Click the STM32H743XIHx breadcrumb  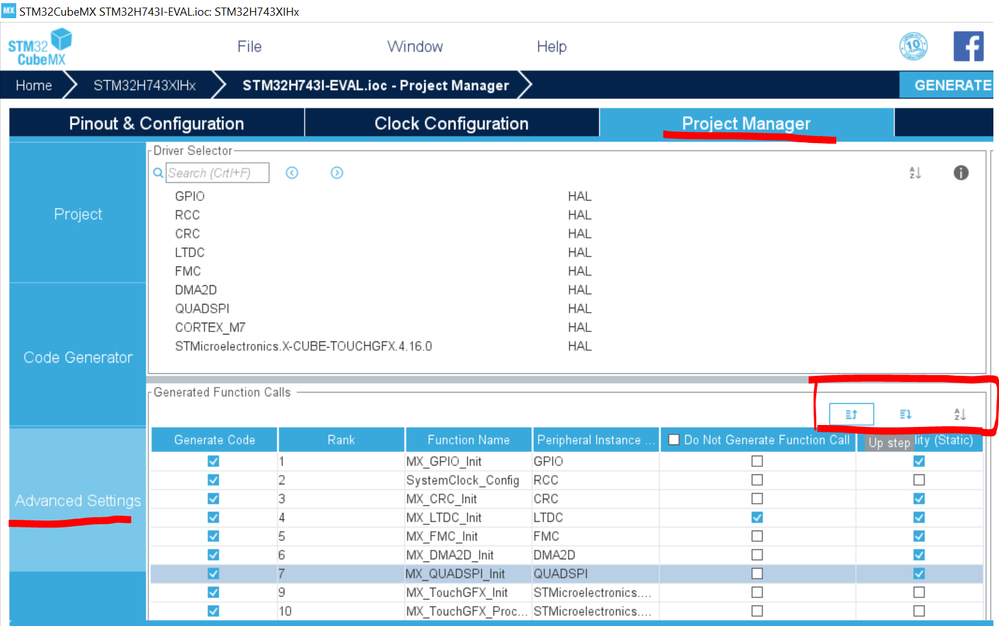click(x=145, y=85)
